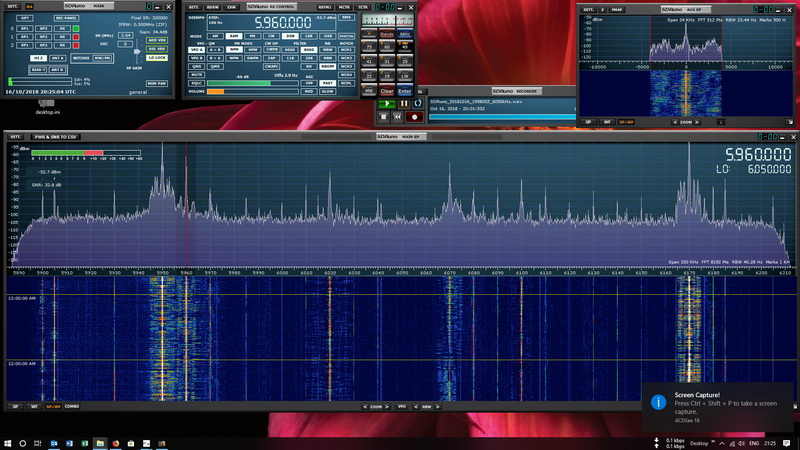Click the red Clear keypad key

pyautogui.click(x=387, y=91)
